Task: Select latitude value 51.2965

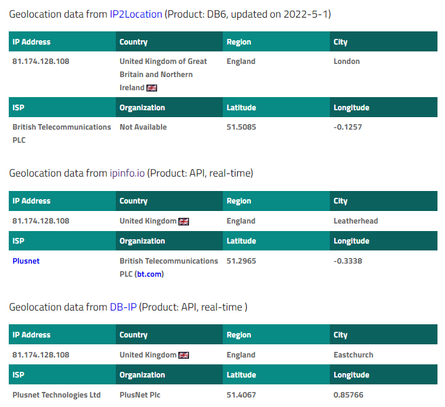Action: point(241,261)
